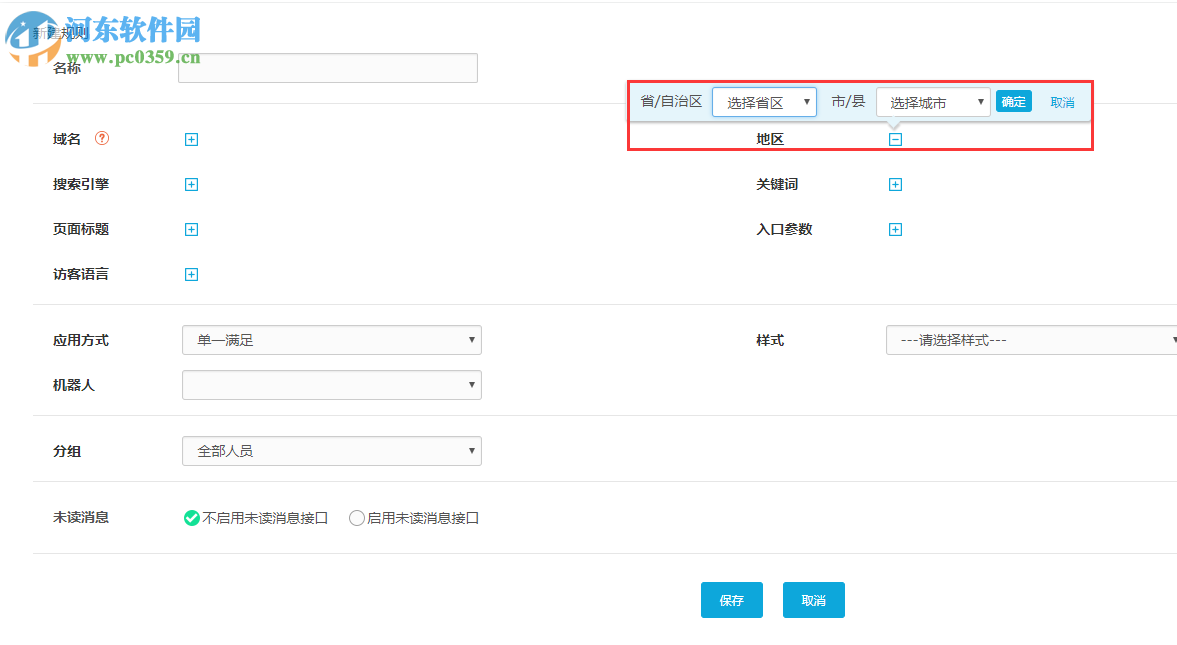This screenshot has height=645, width=1177.
Task: Expand the 访客语言 visitor language section
Action: point(191,274)
